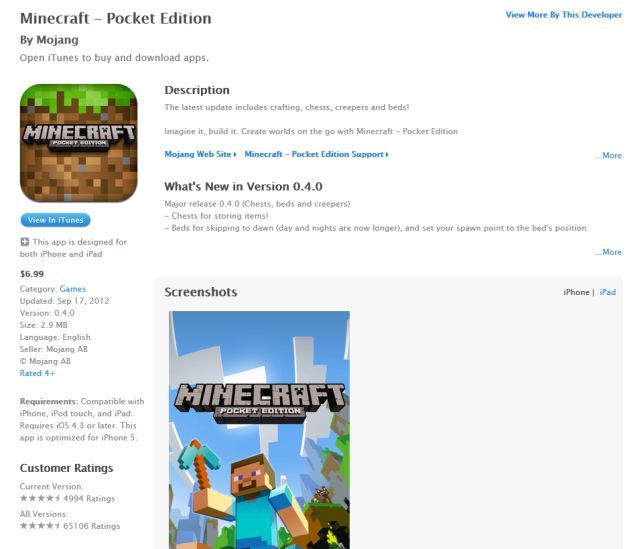This screenshot has height=549, width=640.
Task: Switch screenshots to the iPad tab
Action: coord(608,292)
